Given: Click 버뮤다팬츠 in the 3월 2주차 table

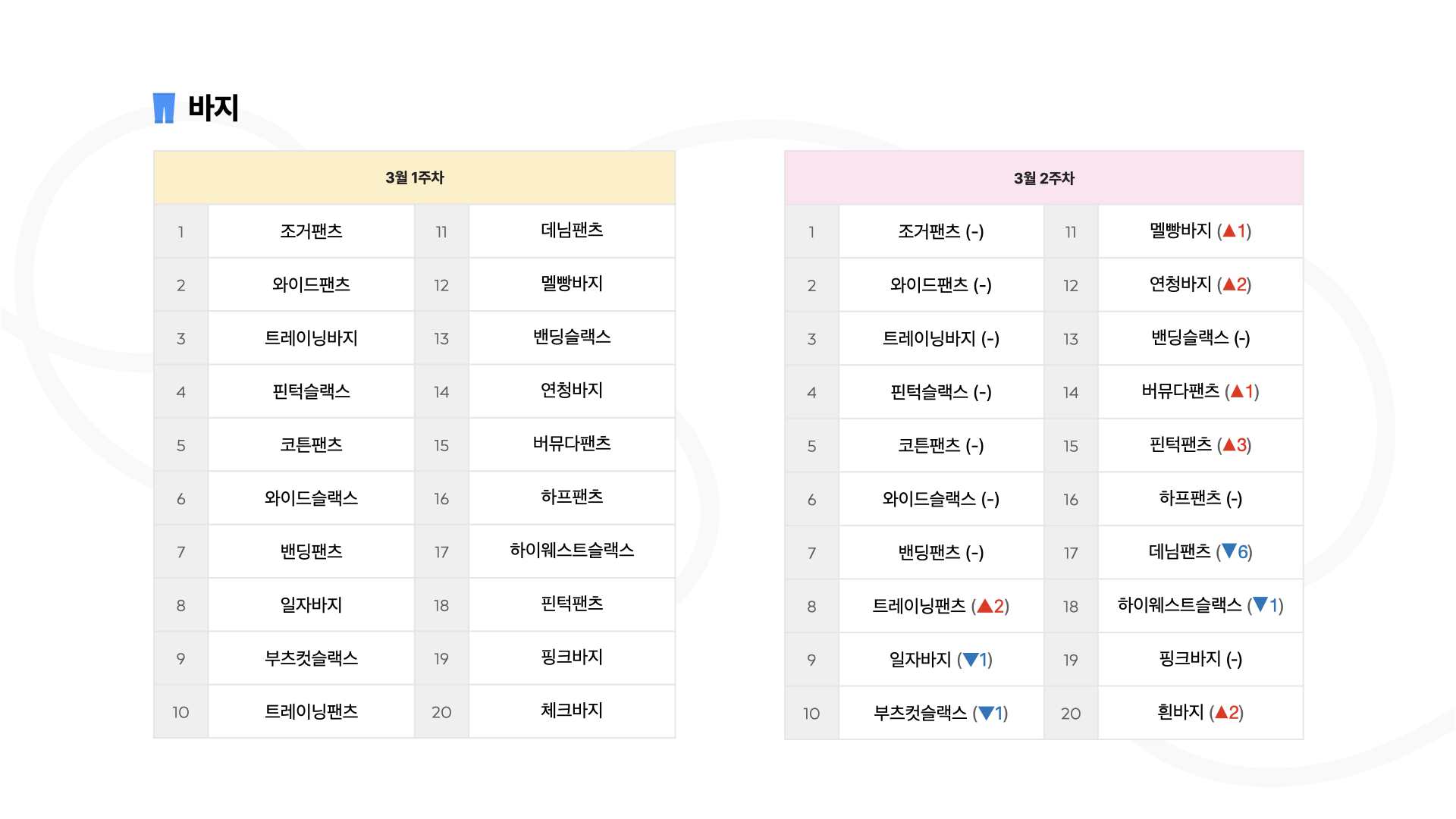Looking at the screenshot, I should (1180, 391).
